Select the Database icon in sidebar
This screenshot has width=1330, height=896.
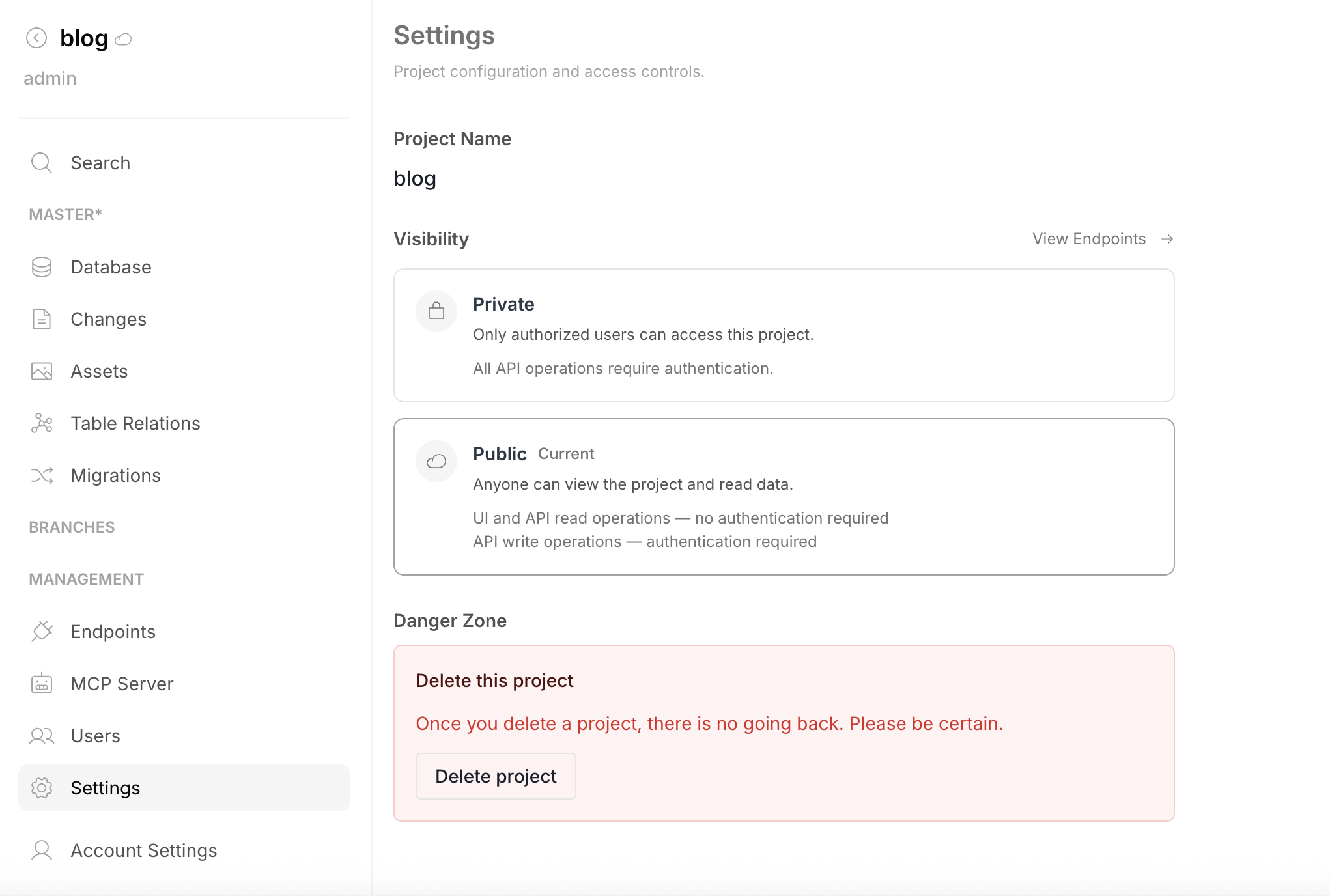pos(41,266)
